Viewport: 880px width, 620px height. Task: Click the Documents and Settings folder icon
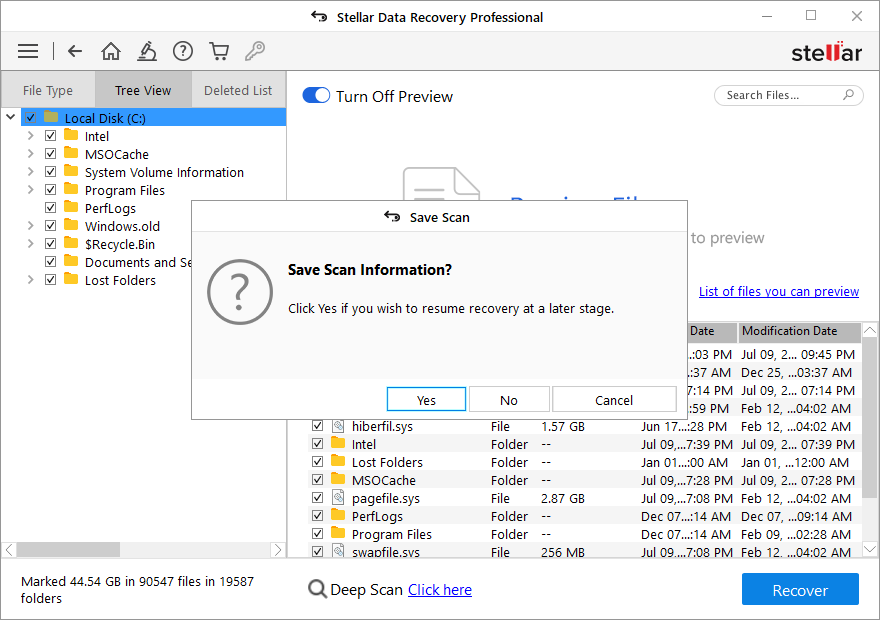[x=71, y=261]
